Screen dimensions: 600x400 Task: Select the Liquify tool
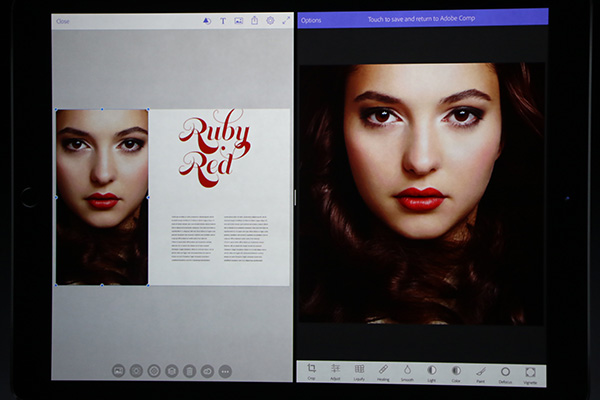tap(360, 370)
